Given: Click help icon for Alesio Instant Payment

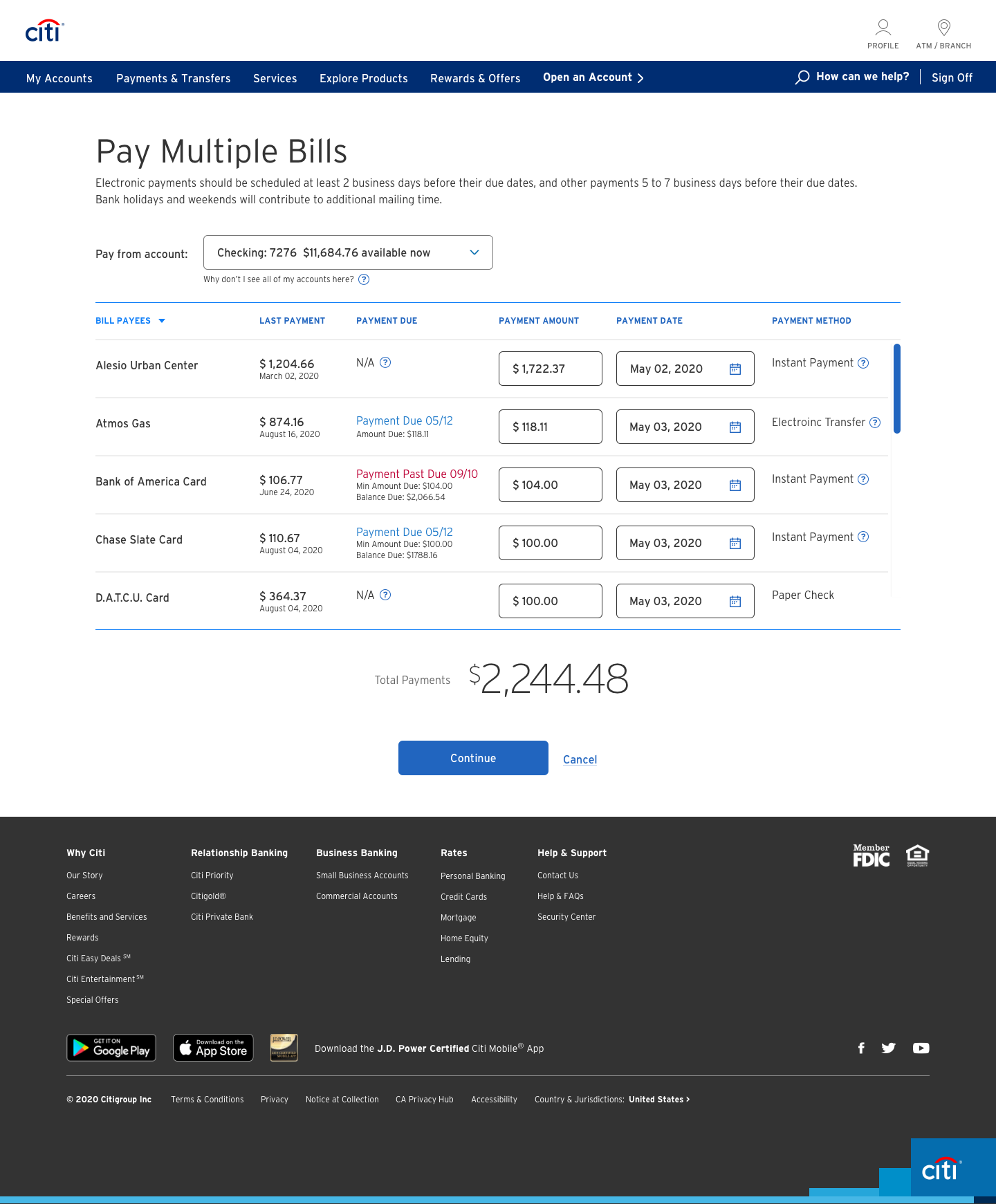Looking at the screenshot, I should pyautogui.click(x=863, y=363).
